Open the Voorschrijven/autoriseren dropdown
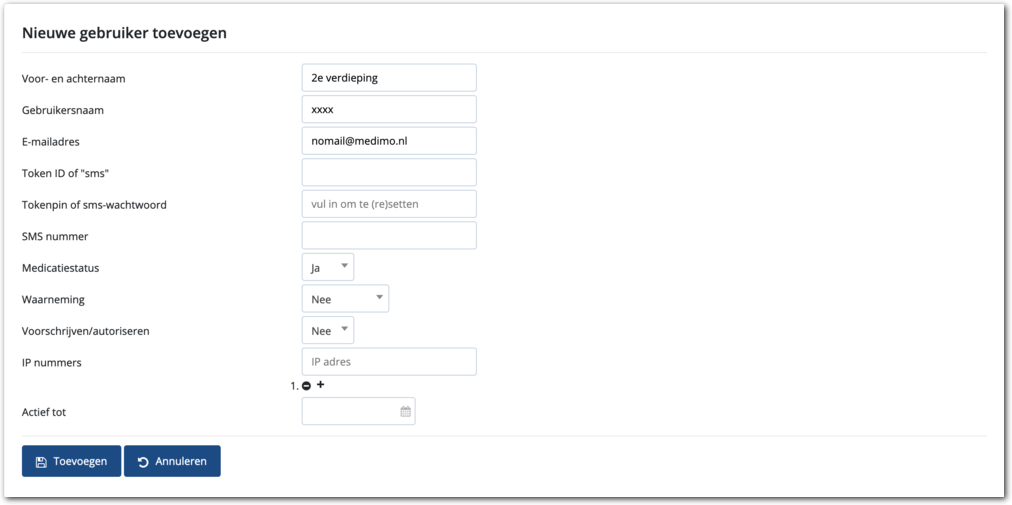This screenshot has height=505, width=1012. click(328, 330)
